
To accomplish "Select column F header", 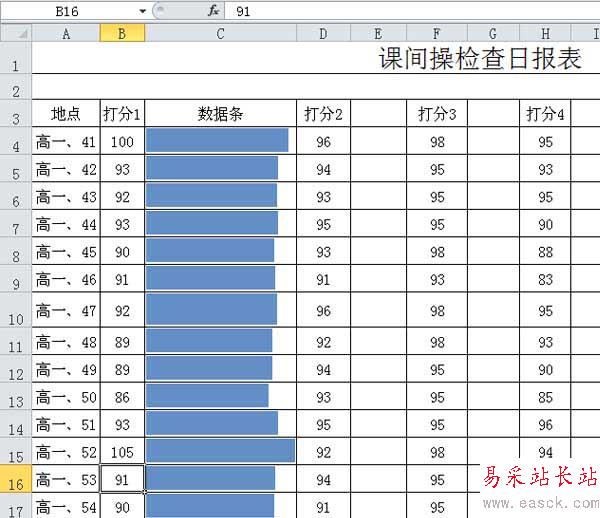I will coord(437,33).
